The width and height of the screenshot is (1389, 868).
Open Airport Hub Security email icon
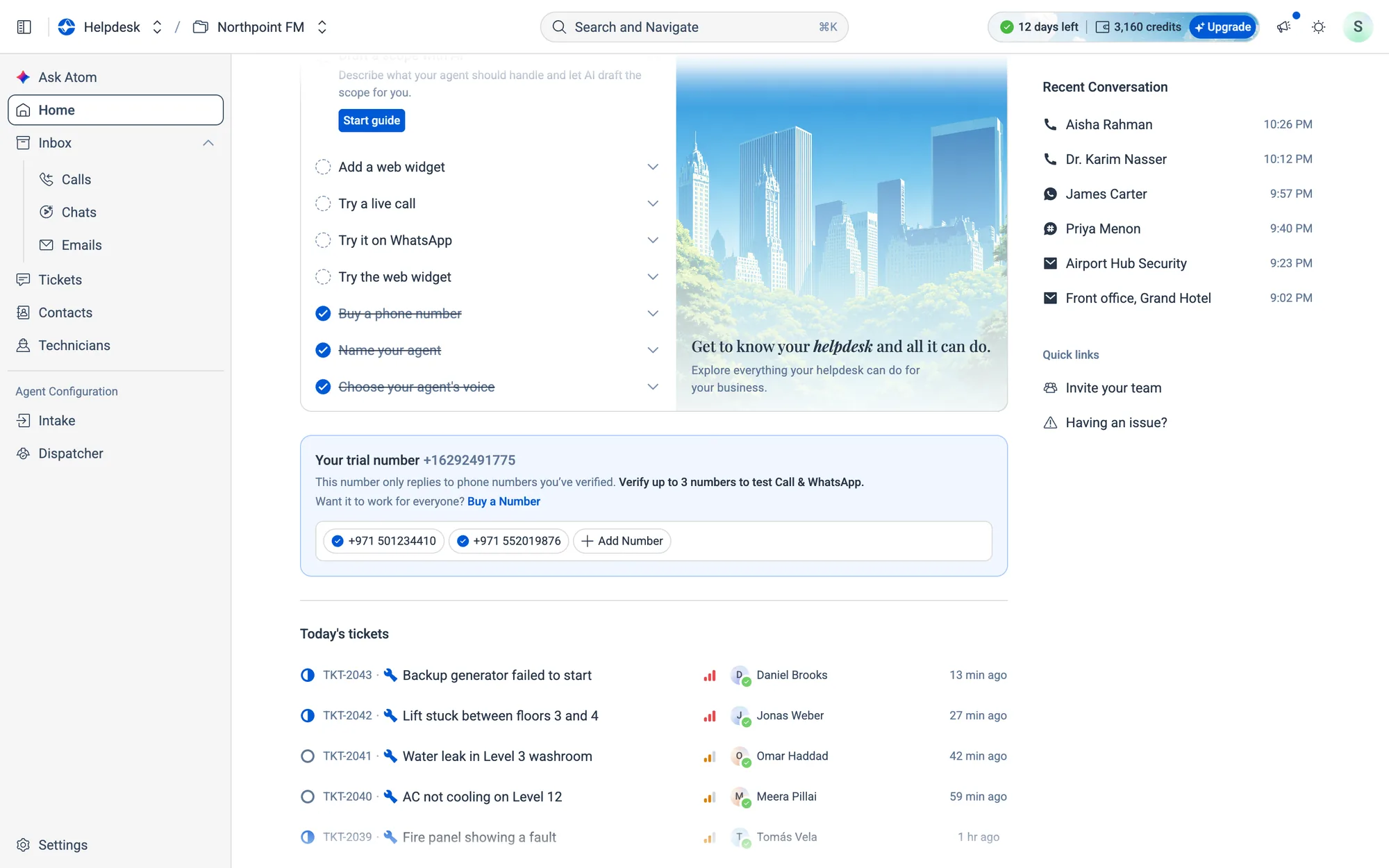point(1050,263)
